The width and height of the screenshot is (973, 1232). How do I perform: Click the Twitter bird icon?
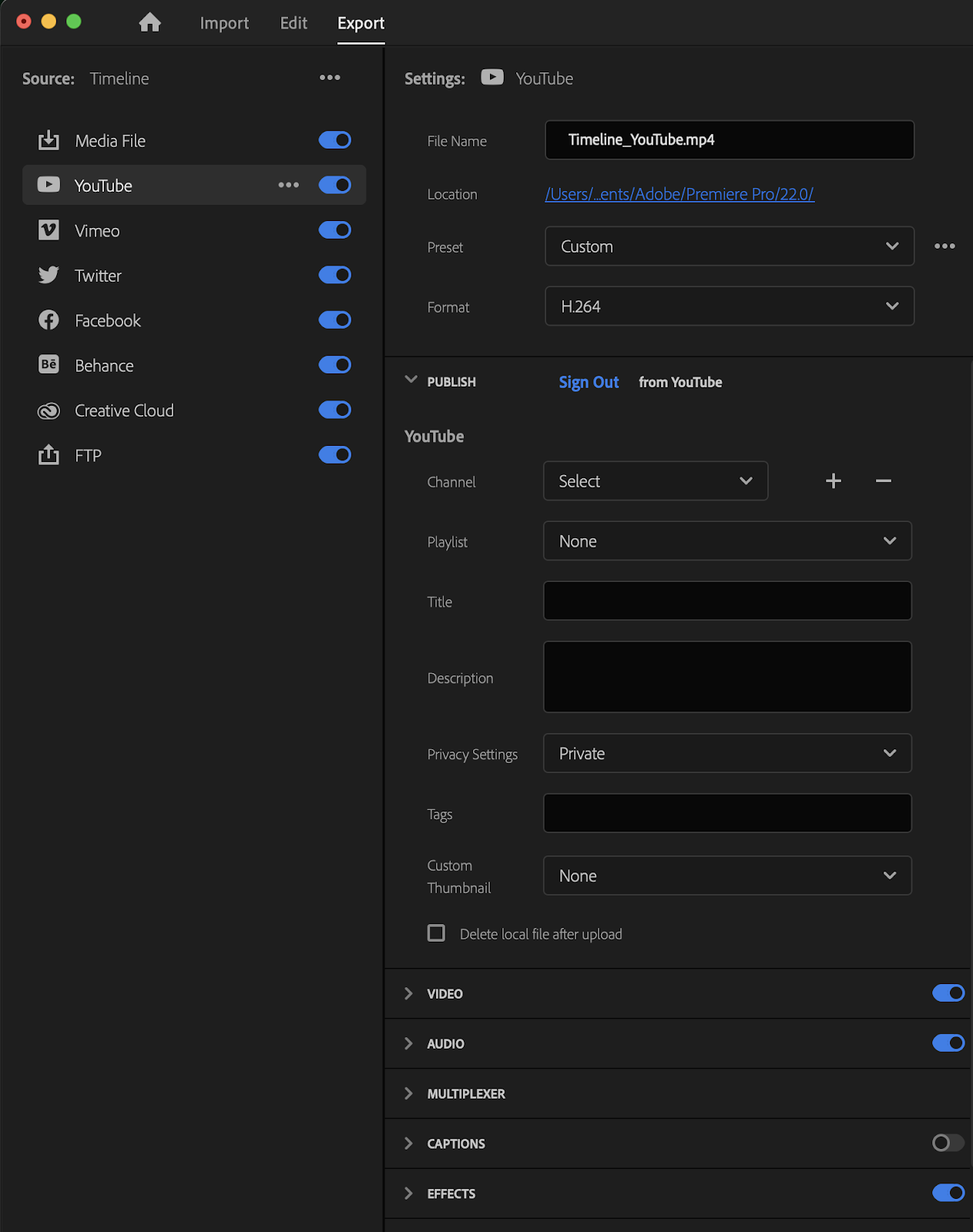(49, 275)
